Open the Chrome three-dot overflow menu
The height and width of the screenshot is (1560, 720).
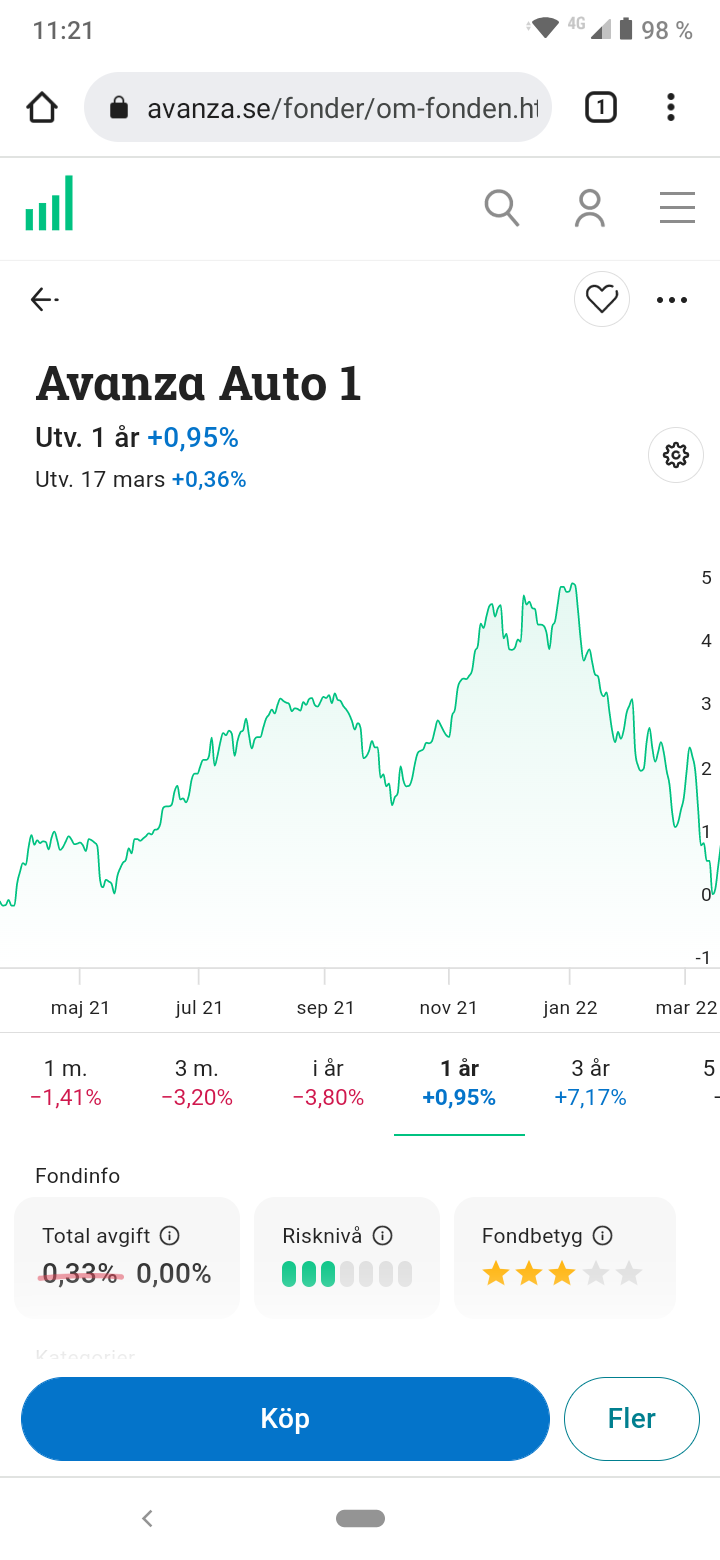click(670, 107)
